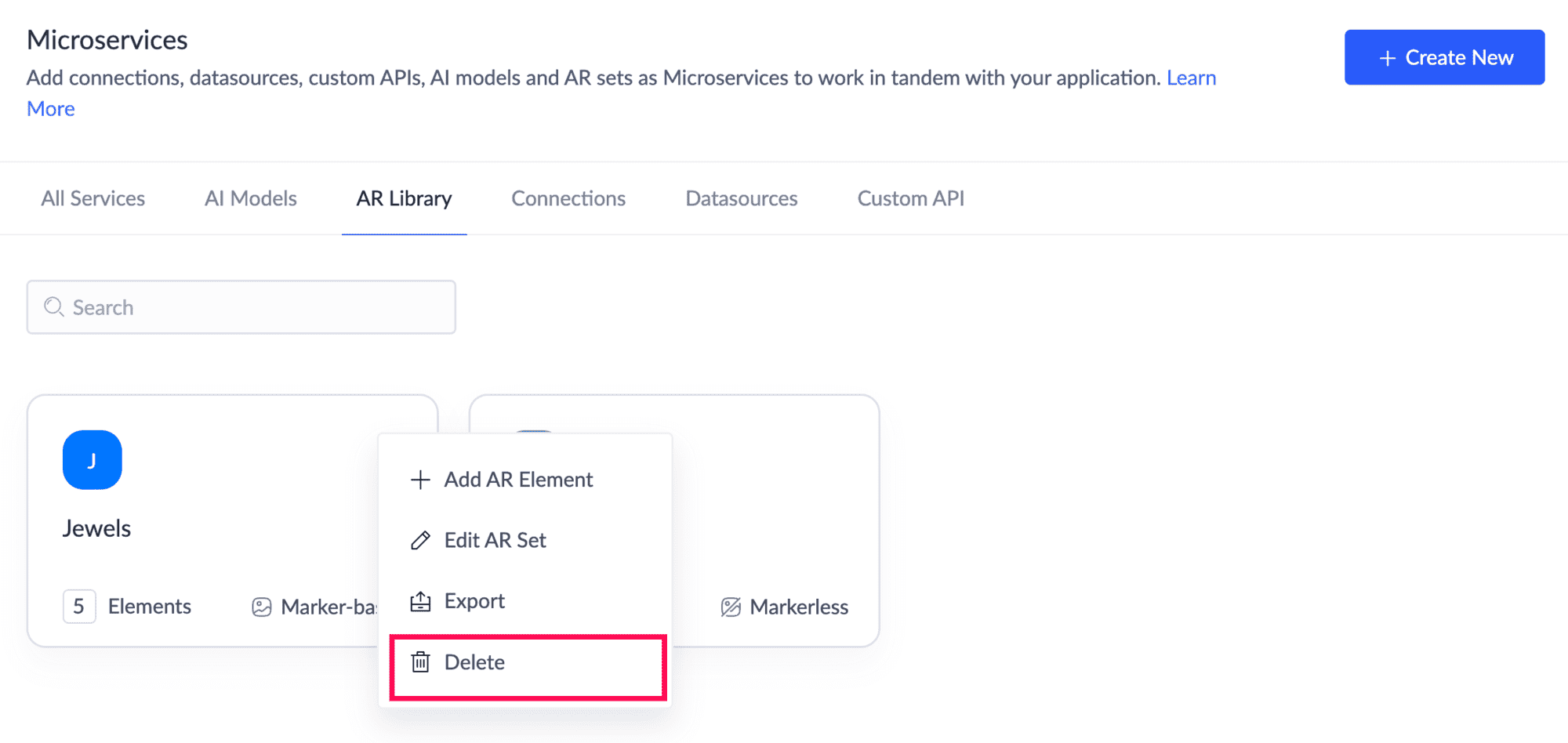This screenshot has height=743, width=1568.
Task: Click the Marker-based image icon
Action: click(x=261, y=607)
